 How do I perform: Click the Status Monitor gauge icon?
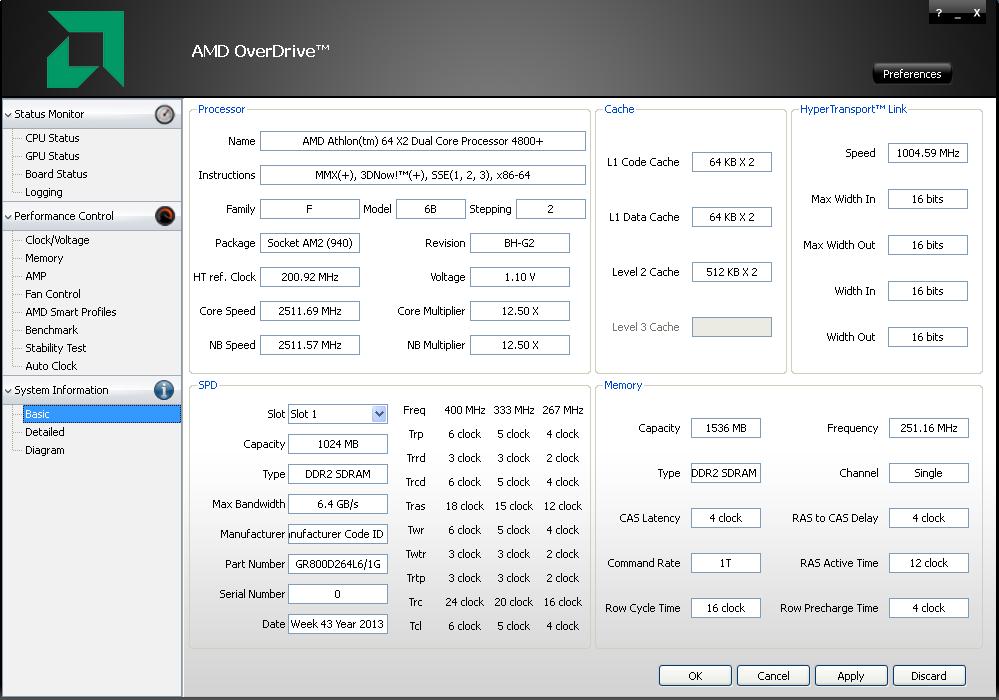[x=164, y=114]
